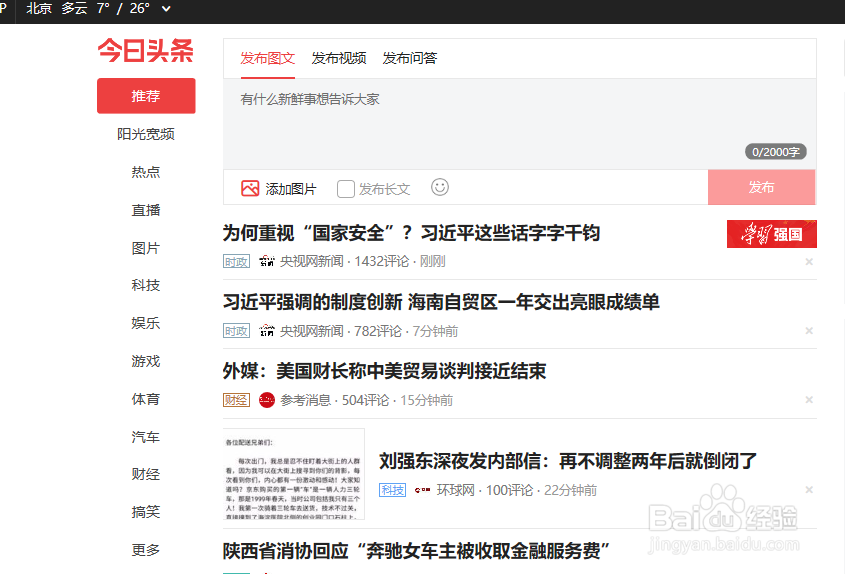
Task: Click the 添加图片 picture icon
Action: tap(250, 188)
